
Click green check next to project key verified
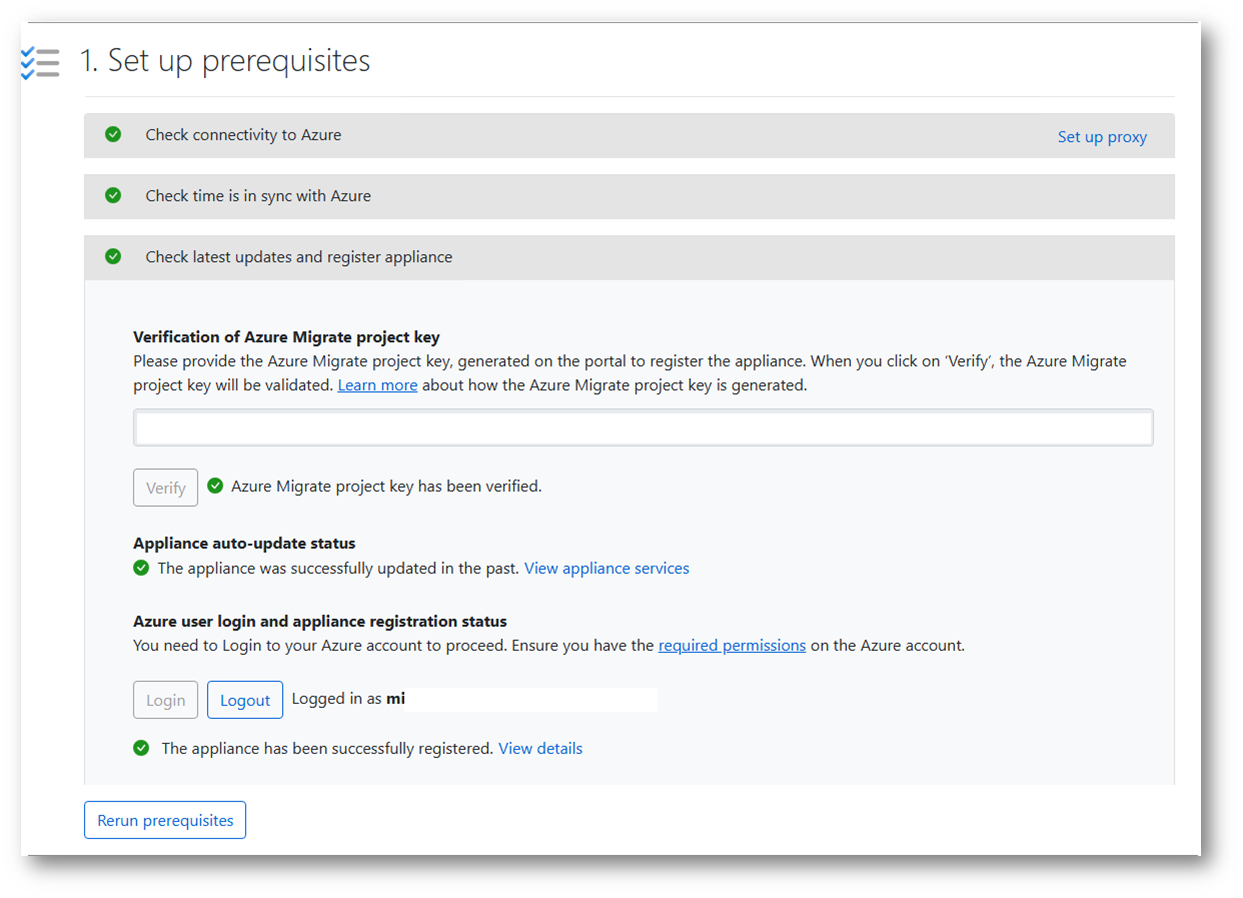[x=215, y=487]
